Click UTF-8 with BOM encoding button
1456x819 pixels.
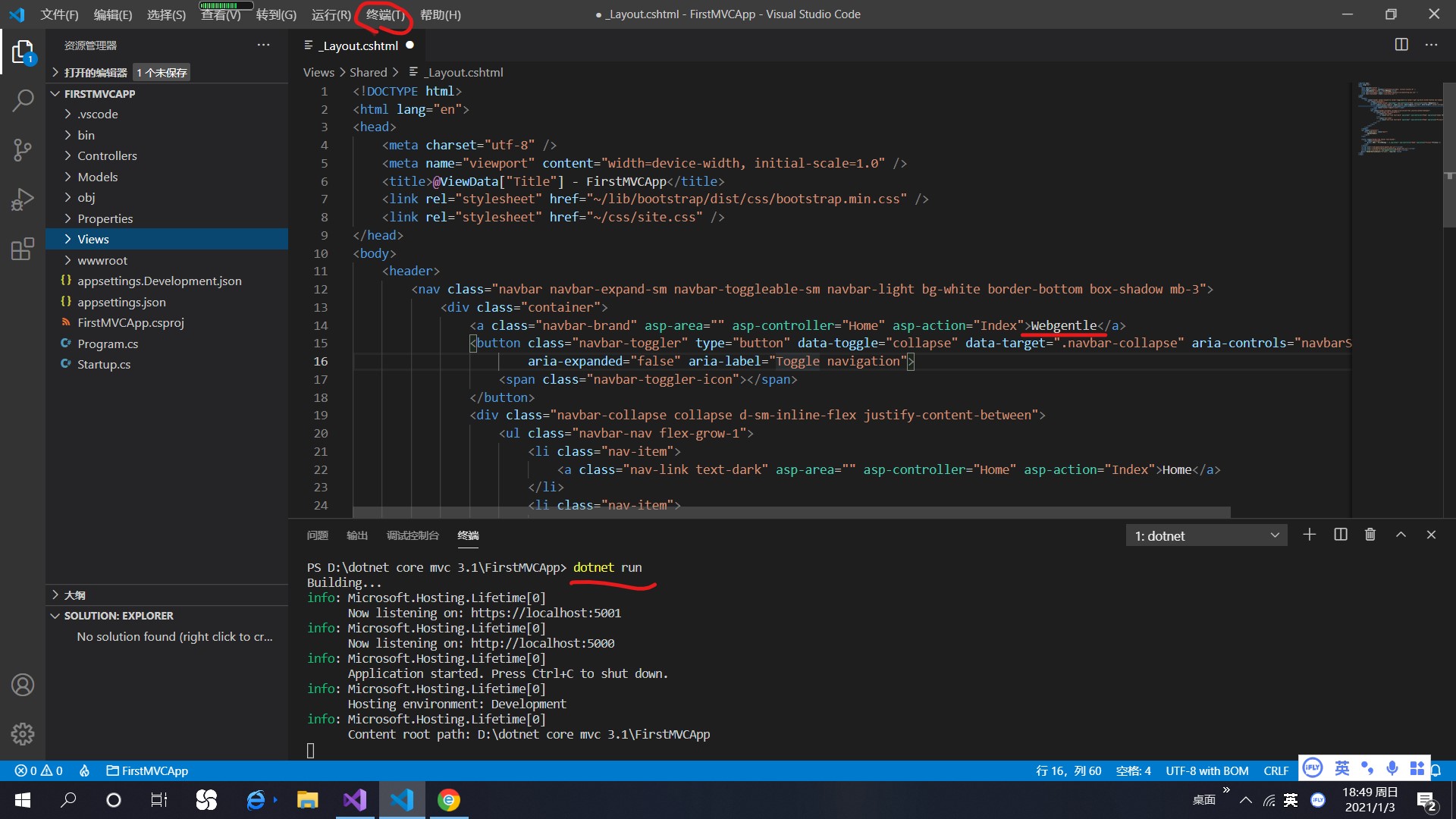(x=1207, y=770)
